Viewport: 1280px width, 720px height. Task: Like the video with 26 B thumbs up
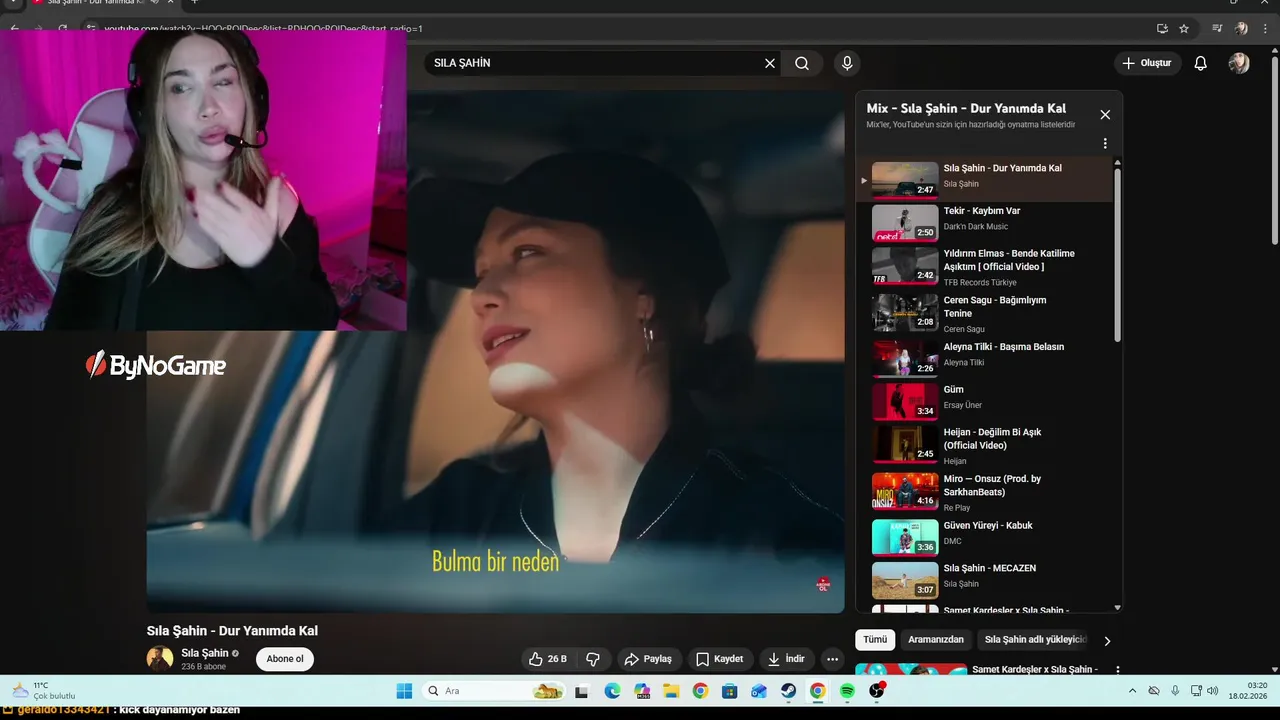tap(548, 659)
